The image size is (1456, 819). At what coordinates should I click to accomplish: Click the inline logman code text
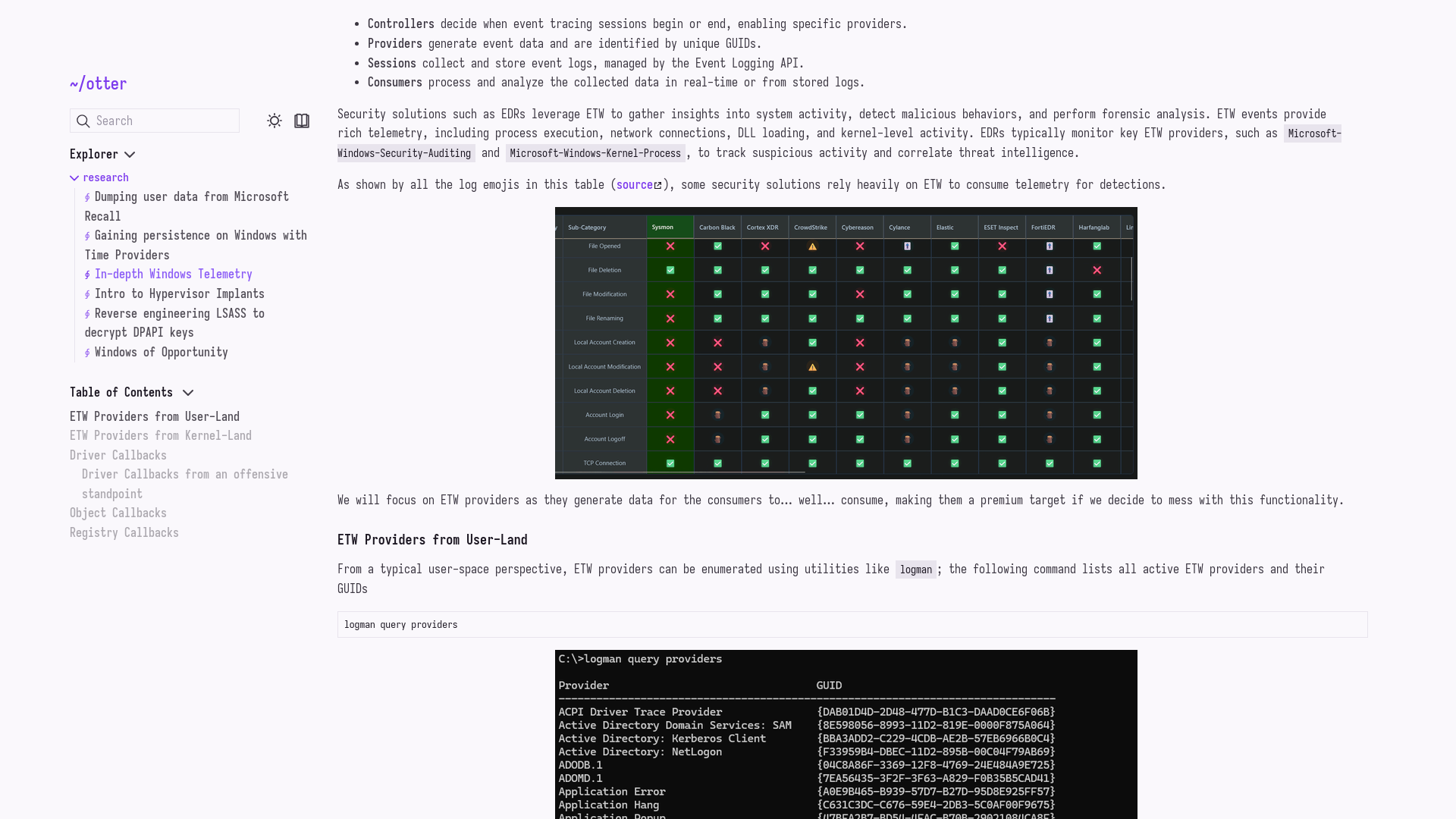point(916,570)
